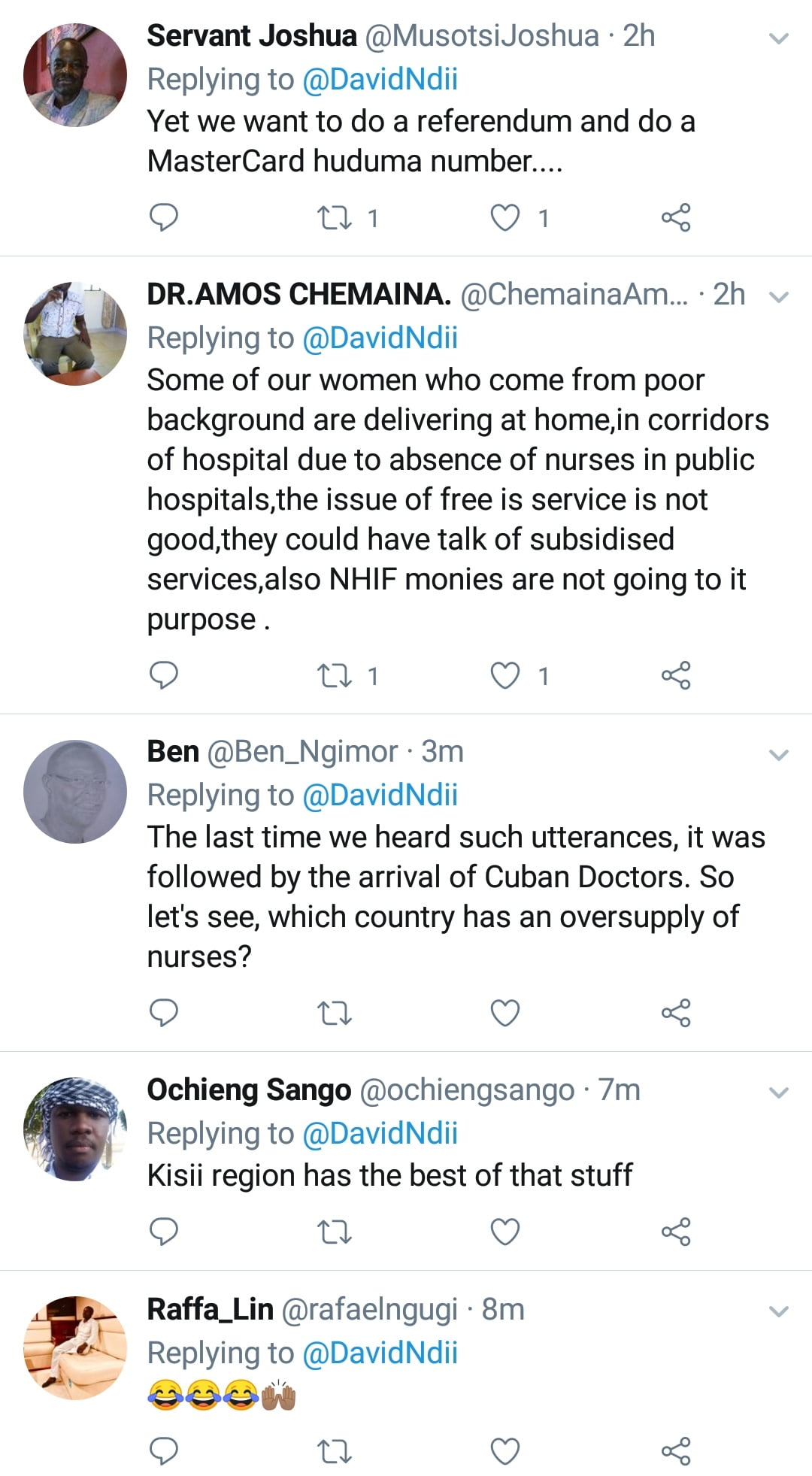The height and width of the screenshot is (1476, 812).
Task: Open @DavidNdii link in Servant Joshua's reply
Action: (380, 79)
